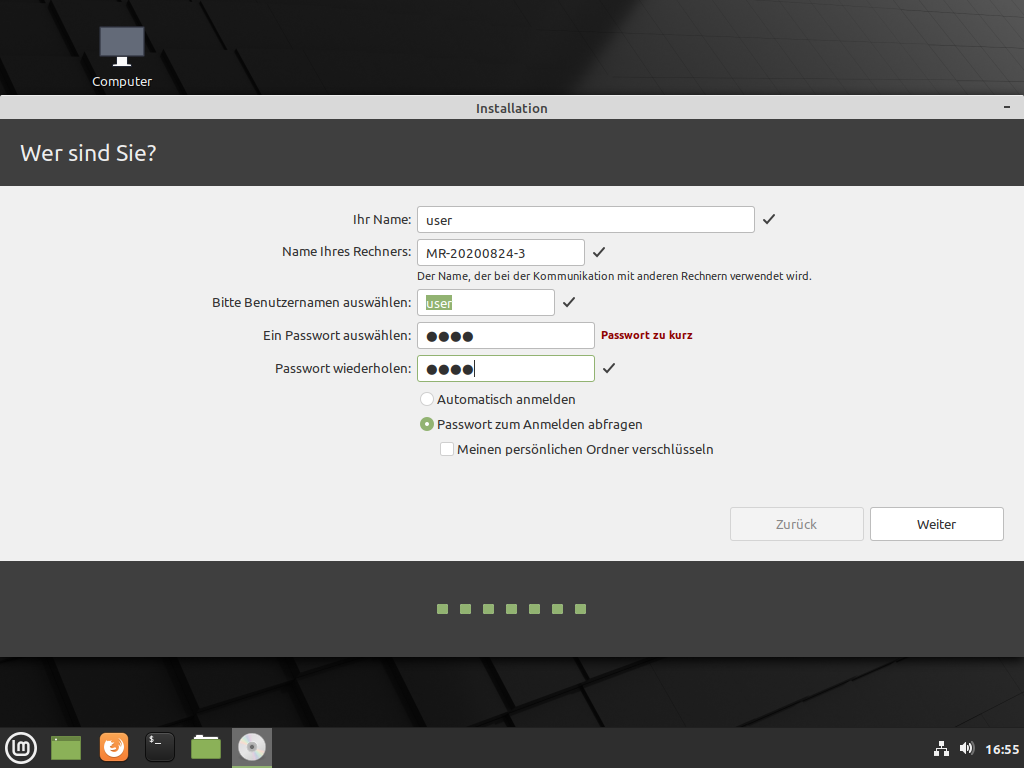
Task: Click the volume speaker tray icon
Action: (966, 748)
